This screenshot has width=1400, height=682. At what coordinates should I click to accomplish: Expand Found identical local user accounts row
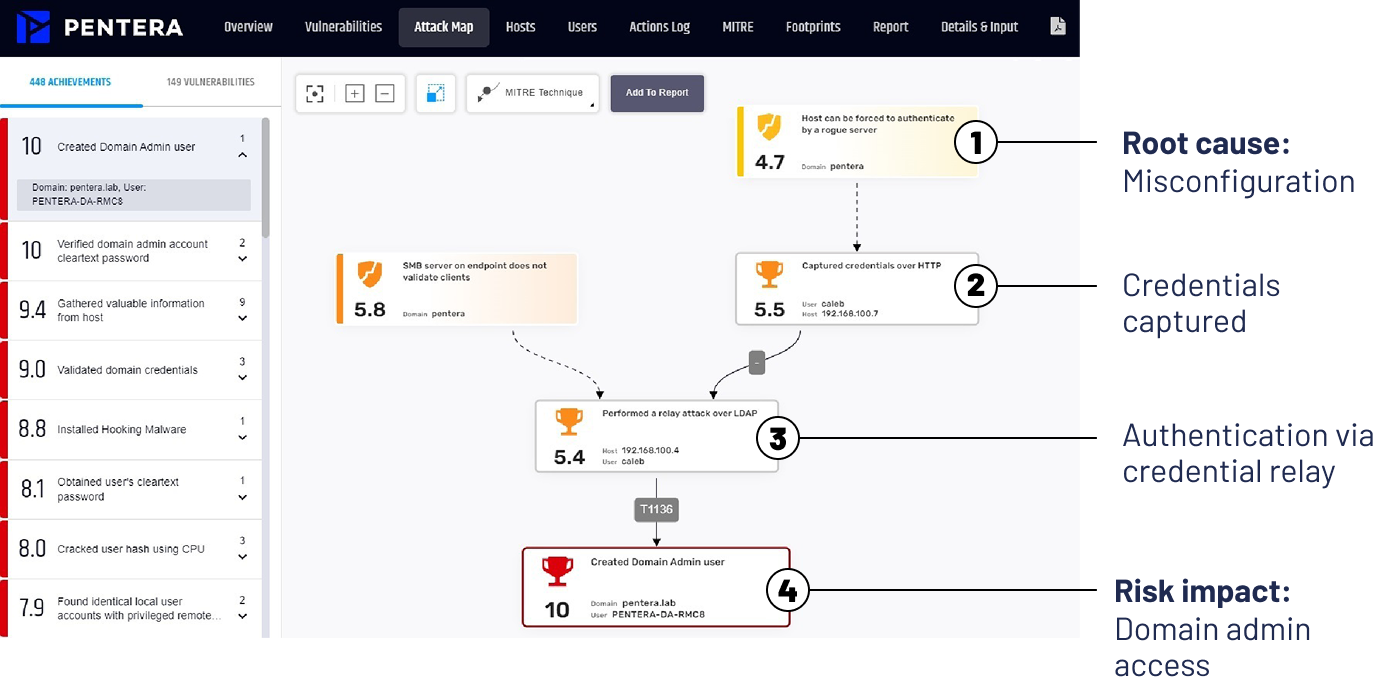pyautogui.click(x=242, y=616)
